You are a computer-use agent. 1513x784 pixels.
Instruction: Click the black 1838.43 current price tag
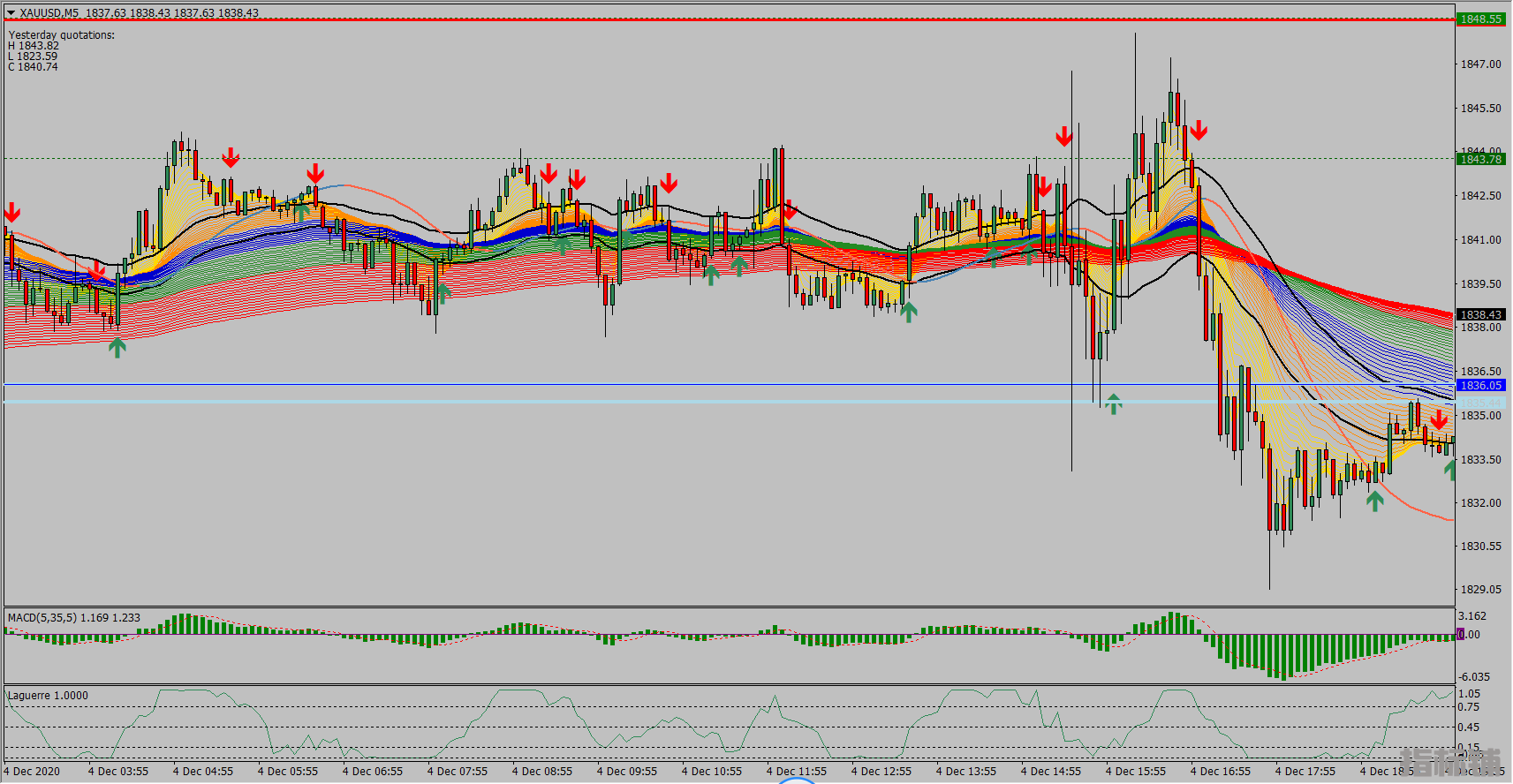(x=1480, y=314)
